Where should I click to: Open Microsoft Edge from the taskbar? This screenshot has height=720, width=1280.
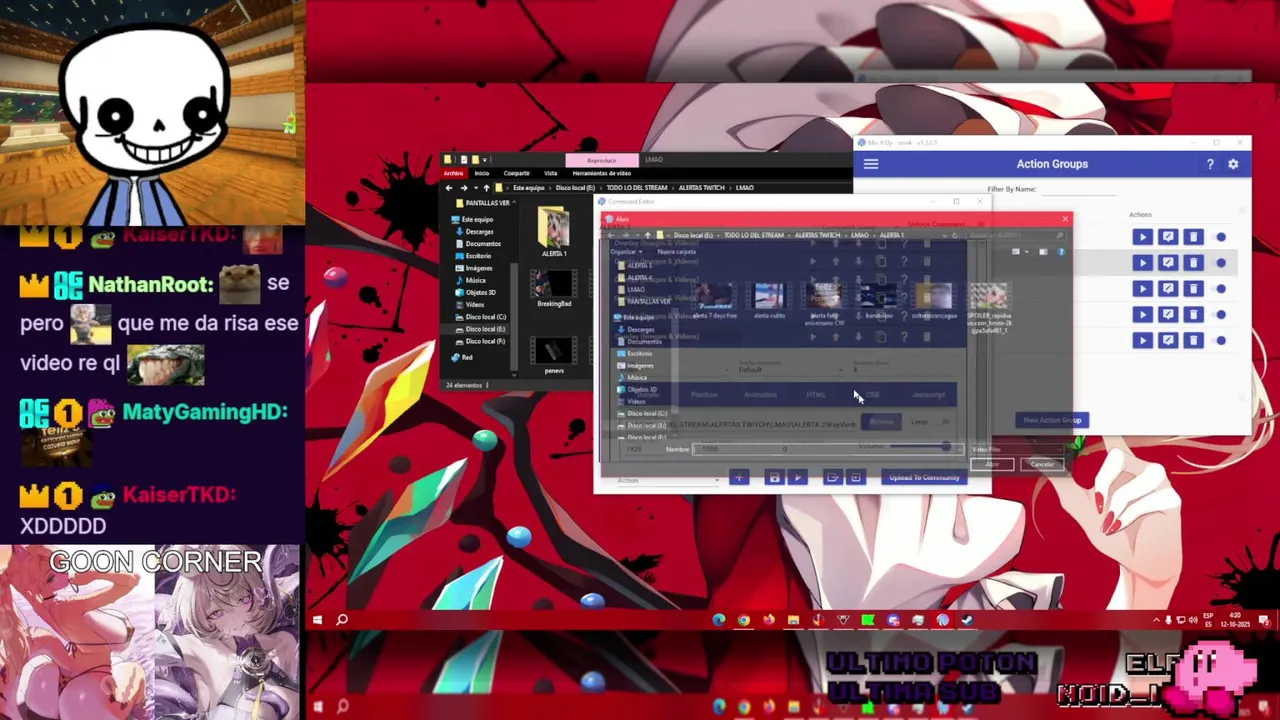click(719, 620)
